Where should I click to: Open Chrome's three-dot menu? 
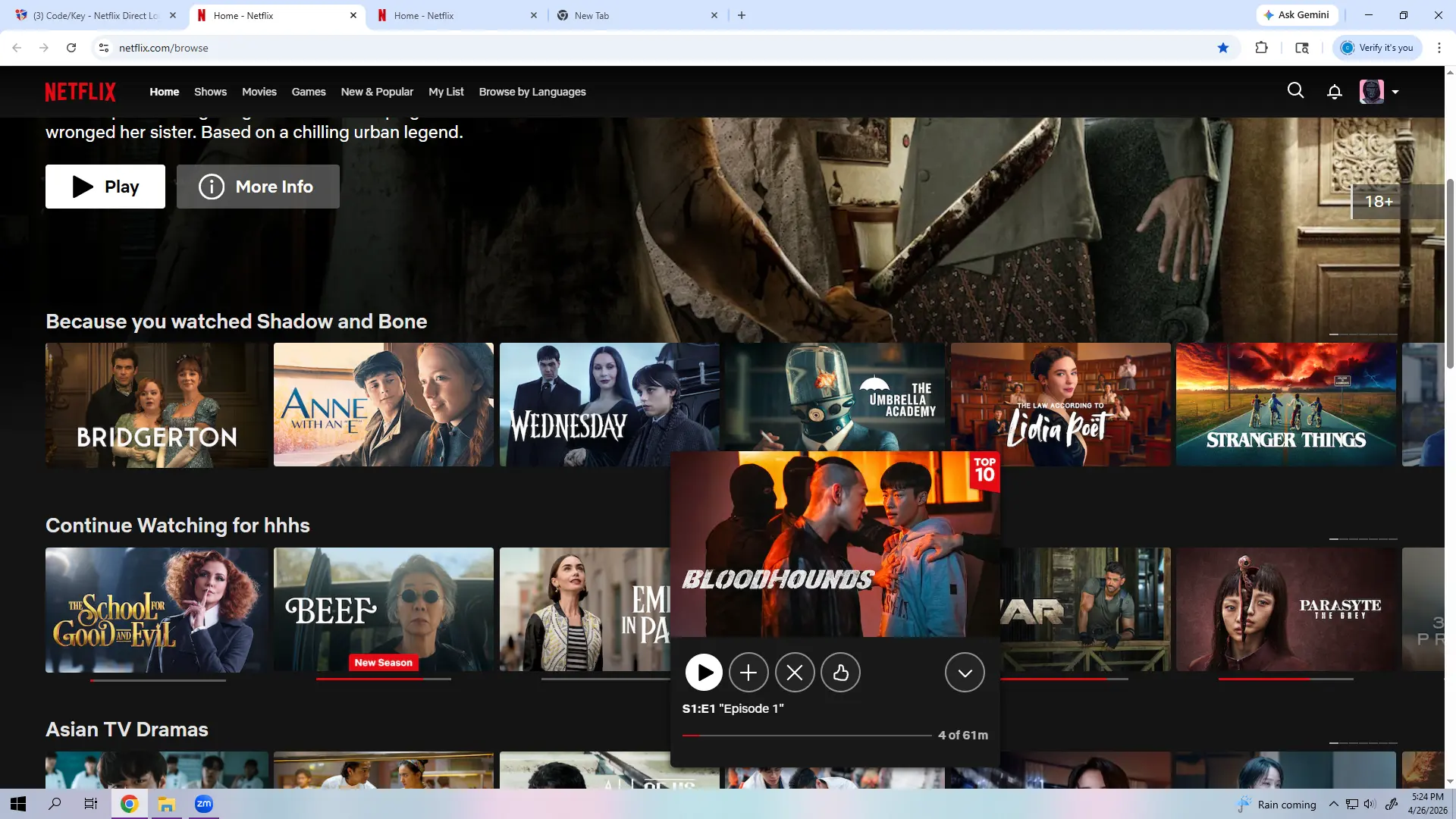click(1439, 48)
